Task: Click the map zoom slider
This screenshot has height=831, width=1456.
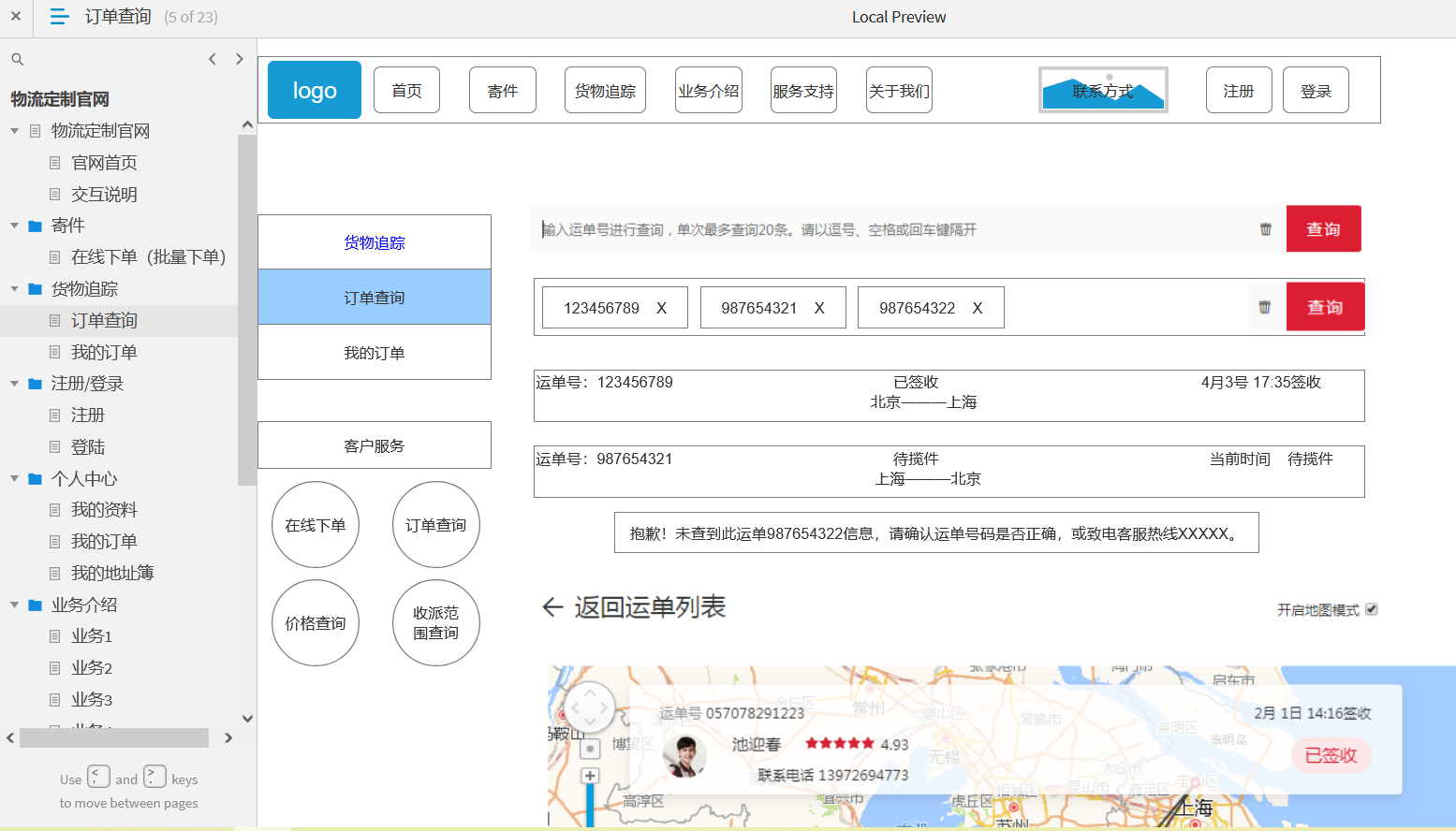Action: pyautogui.click(x=590, y=805)
